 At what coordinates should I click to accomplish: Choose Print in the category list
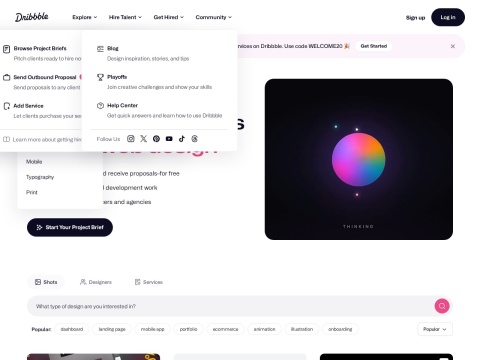click(x=32, y=192)
